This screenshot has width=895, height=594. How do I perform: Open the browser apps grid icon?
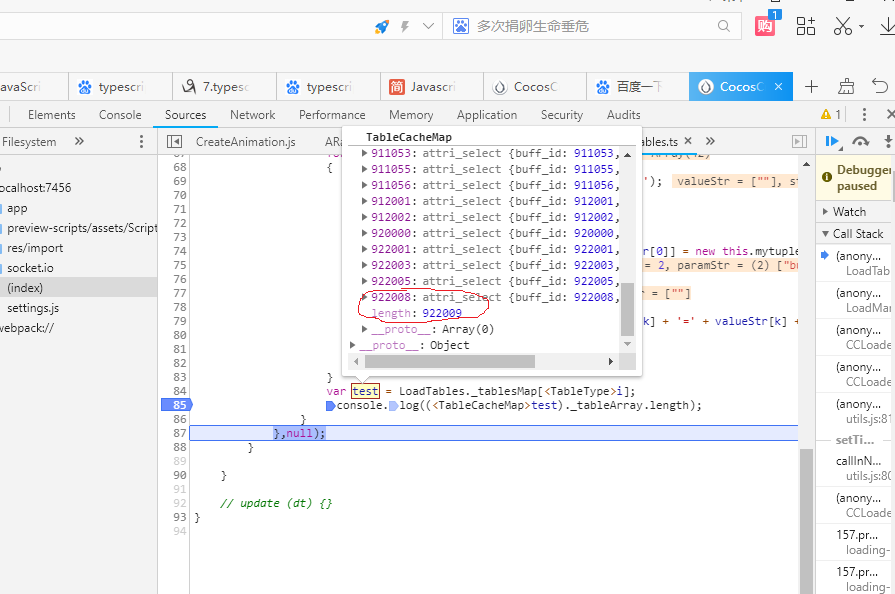(x=806, y=26)
